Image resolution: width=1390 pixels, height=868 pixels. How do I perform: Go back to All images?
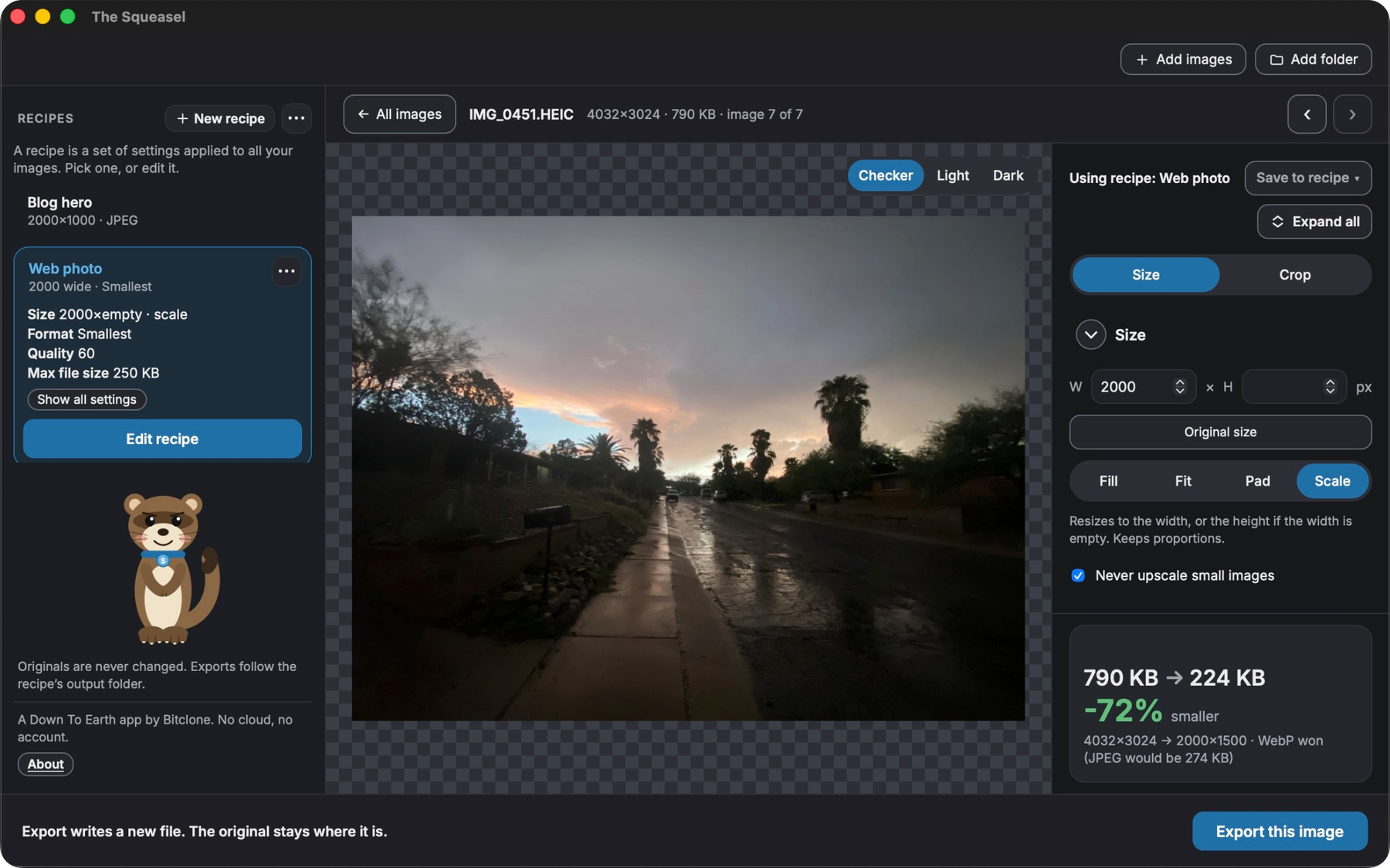point(399,114)
